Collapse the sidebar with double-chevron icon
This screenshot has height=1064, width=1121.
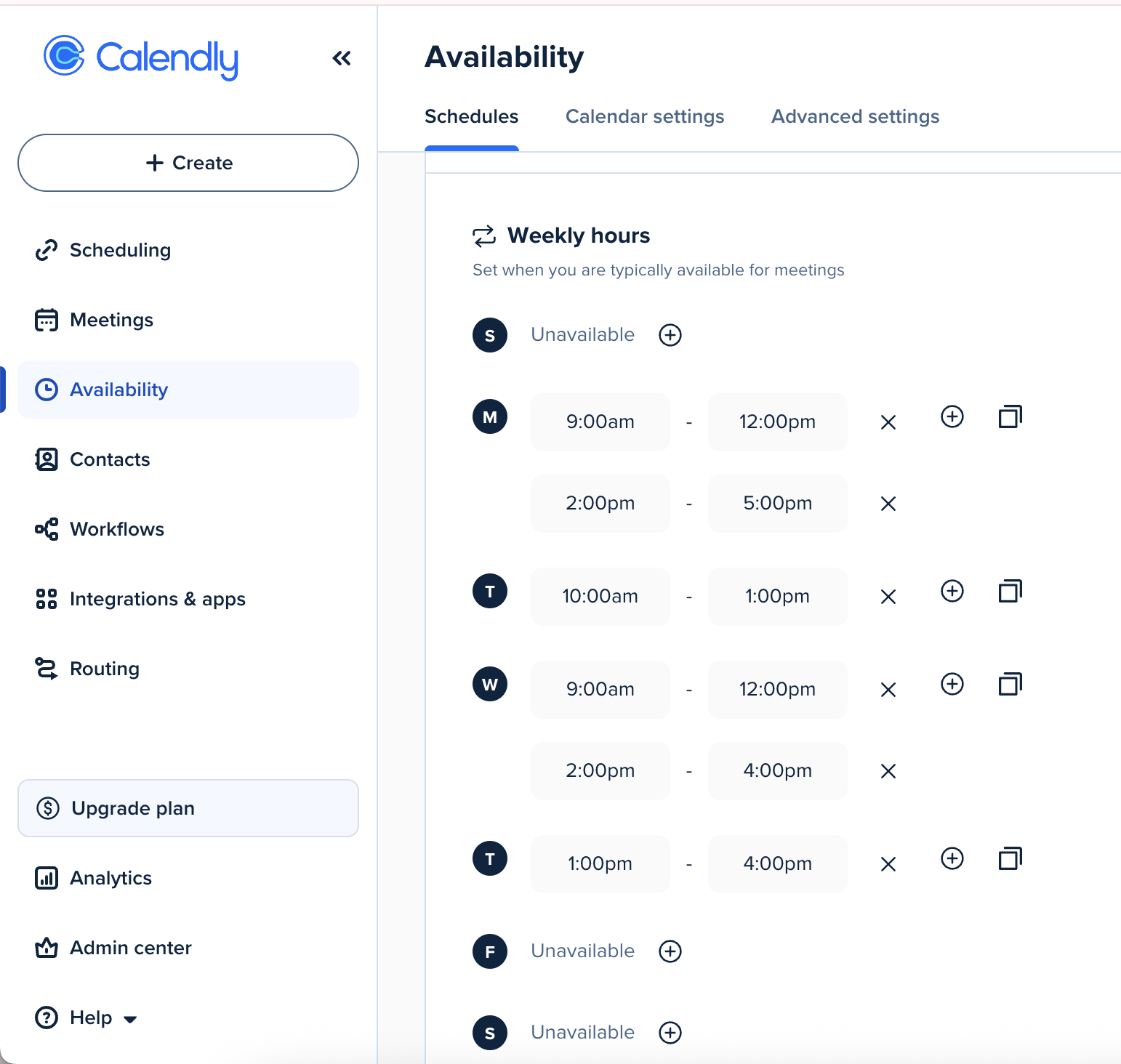[x=342, y=58]
